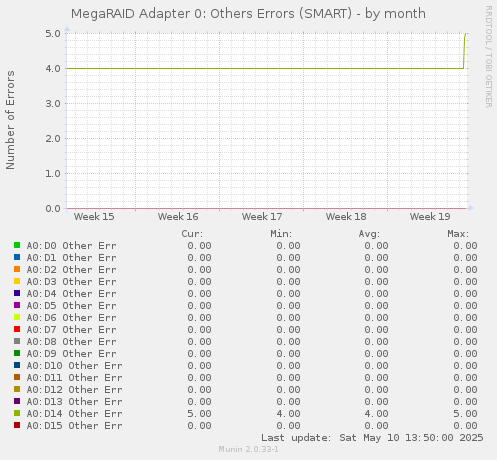The width and height of the screenshot is (497, 460).
Task: Click the A0:D13 dark purple legend swatch
Action: (x=17, y=401)
